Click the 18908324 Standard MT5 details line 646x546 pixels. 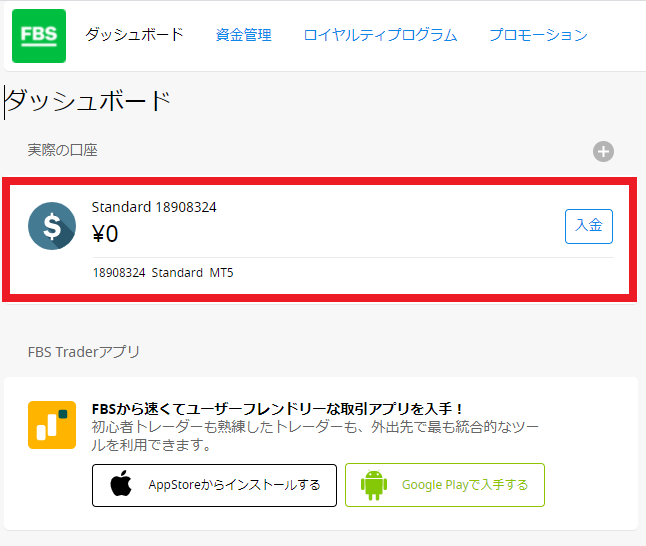click(x=163, y=273)
